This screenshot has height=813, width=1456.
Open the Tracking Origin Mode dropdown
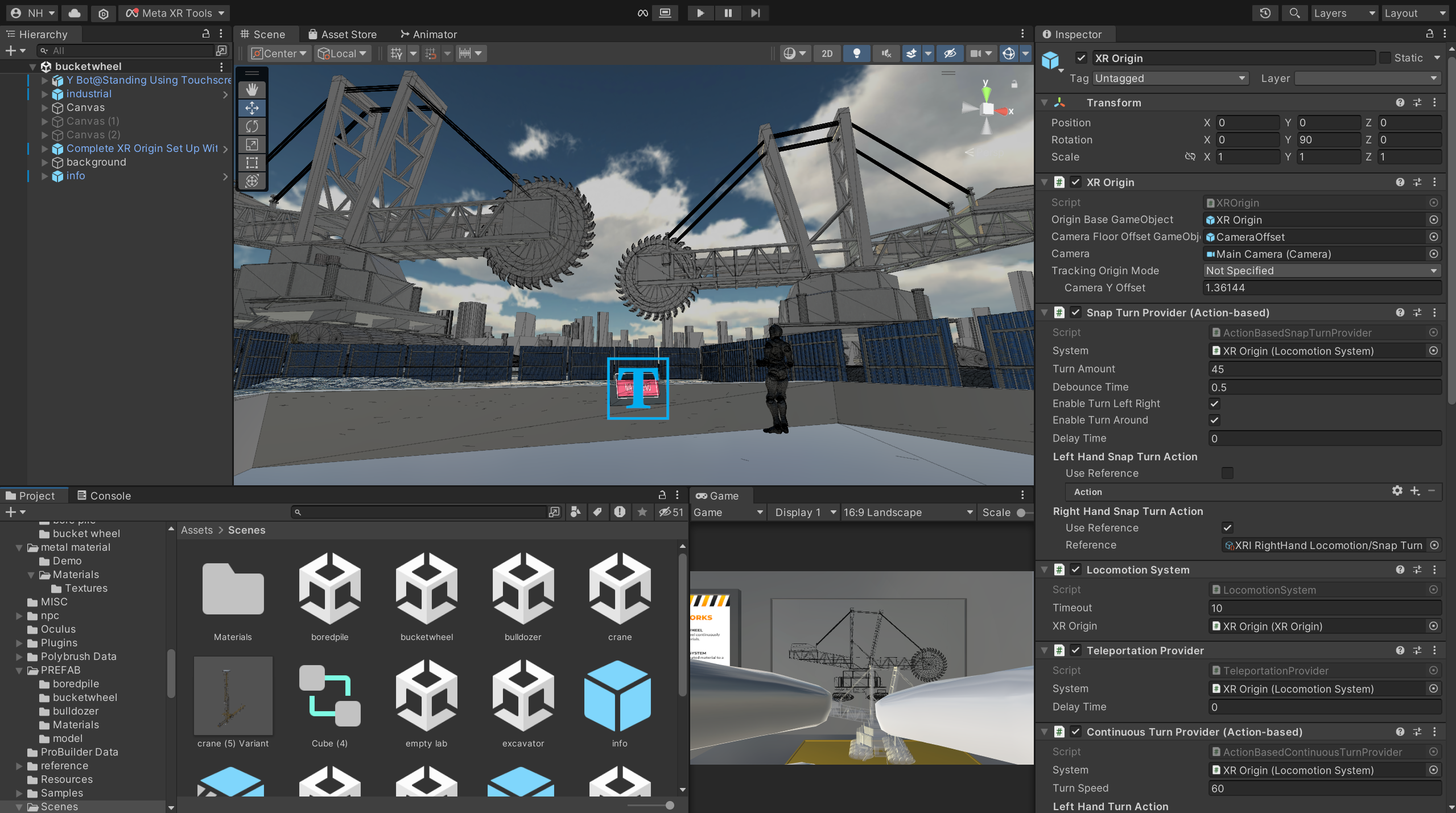pos(1321,271)
